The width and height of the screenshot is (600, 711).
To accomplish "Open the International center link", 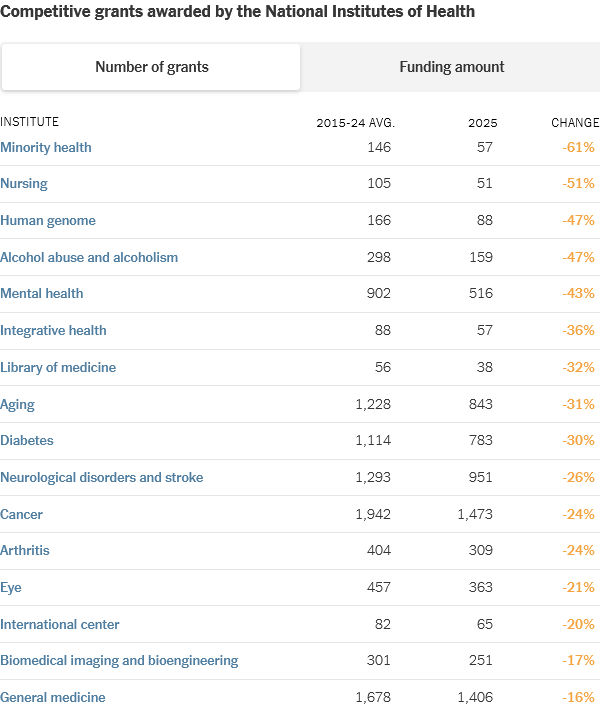I will click(60, 624).
